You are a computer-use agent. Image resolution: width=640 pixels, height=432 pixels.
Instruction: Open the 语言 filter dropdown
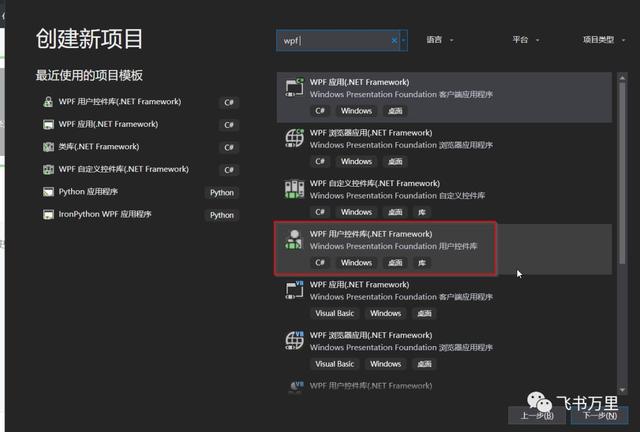tap(440, 40)
